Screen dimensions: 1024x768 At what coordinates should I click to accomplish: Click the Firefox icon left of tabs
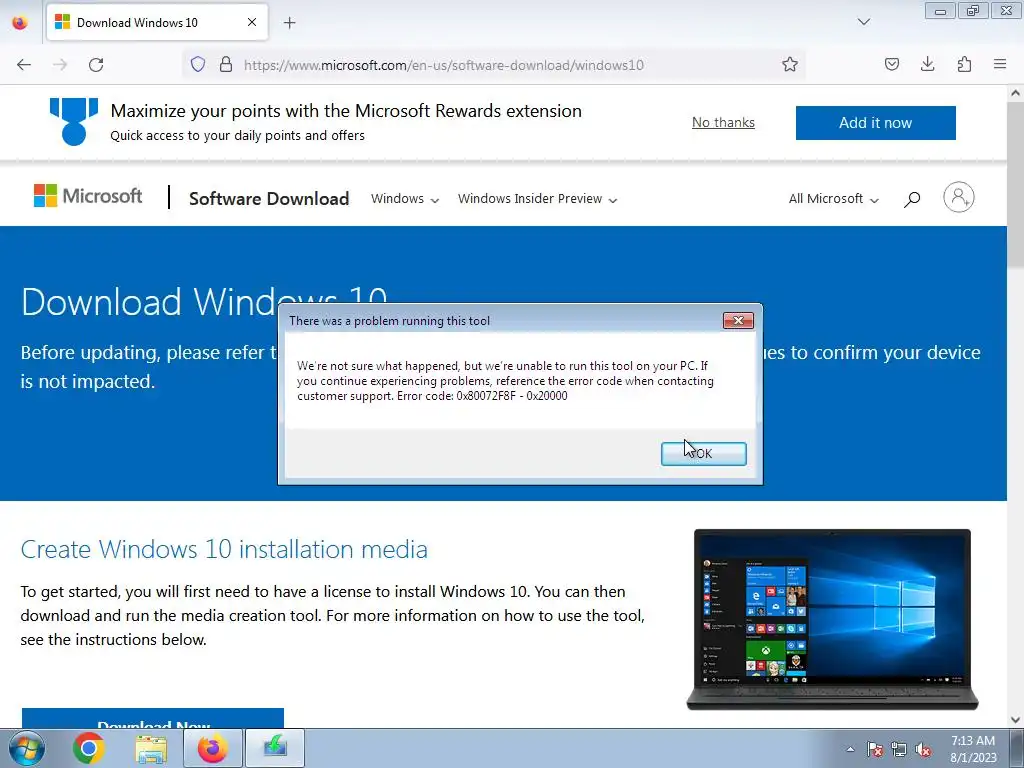(x=20, y=22)
